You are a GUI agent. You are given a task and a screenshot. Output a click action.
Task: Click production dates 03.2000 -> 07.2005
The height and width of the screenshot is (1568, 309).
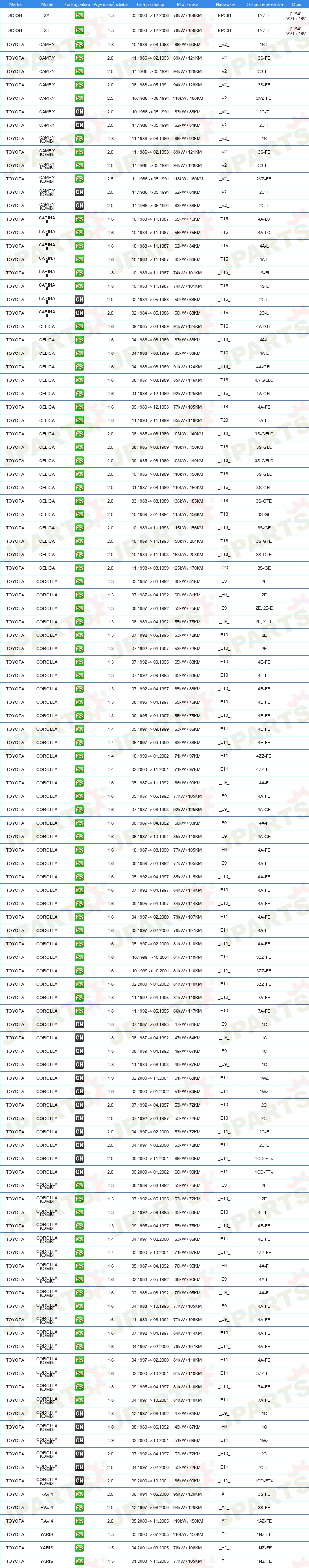pyautogui.click(x=150, y=1534)
